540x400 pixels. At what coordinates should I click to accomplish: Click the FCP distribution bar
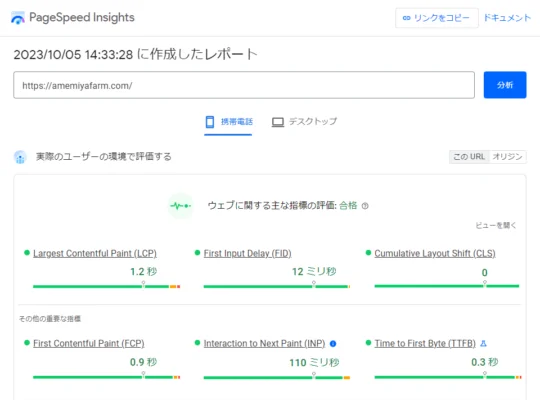(106, 377)
